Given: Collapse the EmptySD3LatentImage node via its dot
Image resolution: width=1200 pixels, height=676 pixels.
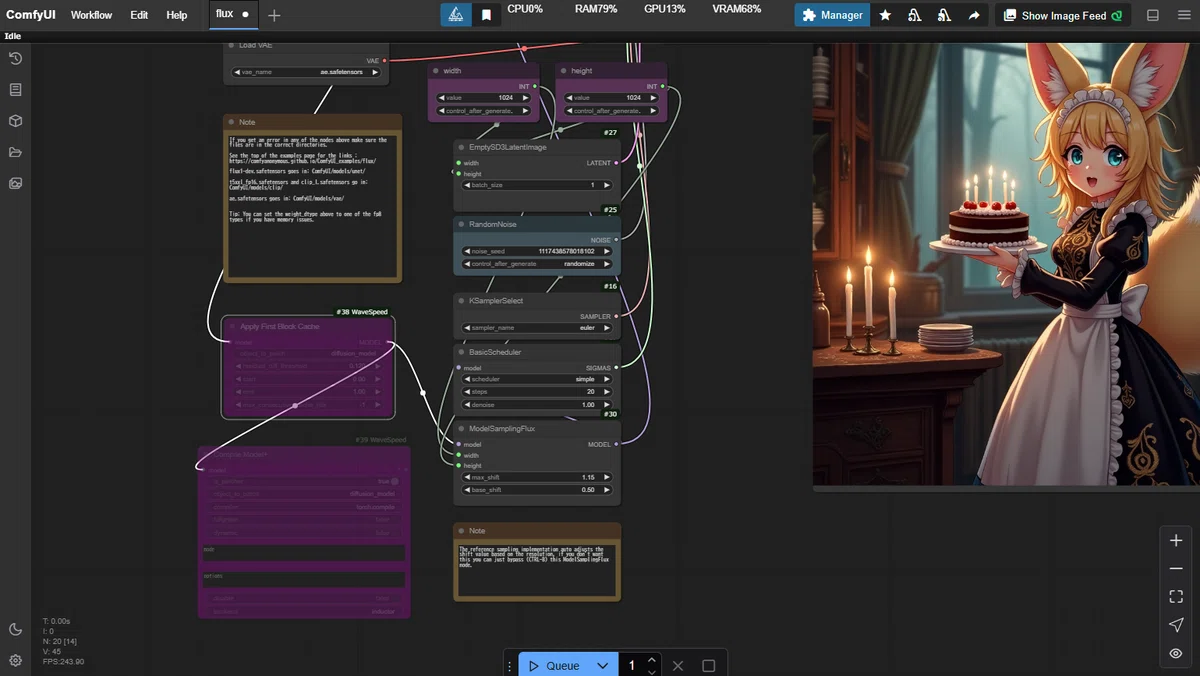Looking at the screenshot, I should pos(461,147).
